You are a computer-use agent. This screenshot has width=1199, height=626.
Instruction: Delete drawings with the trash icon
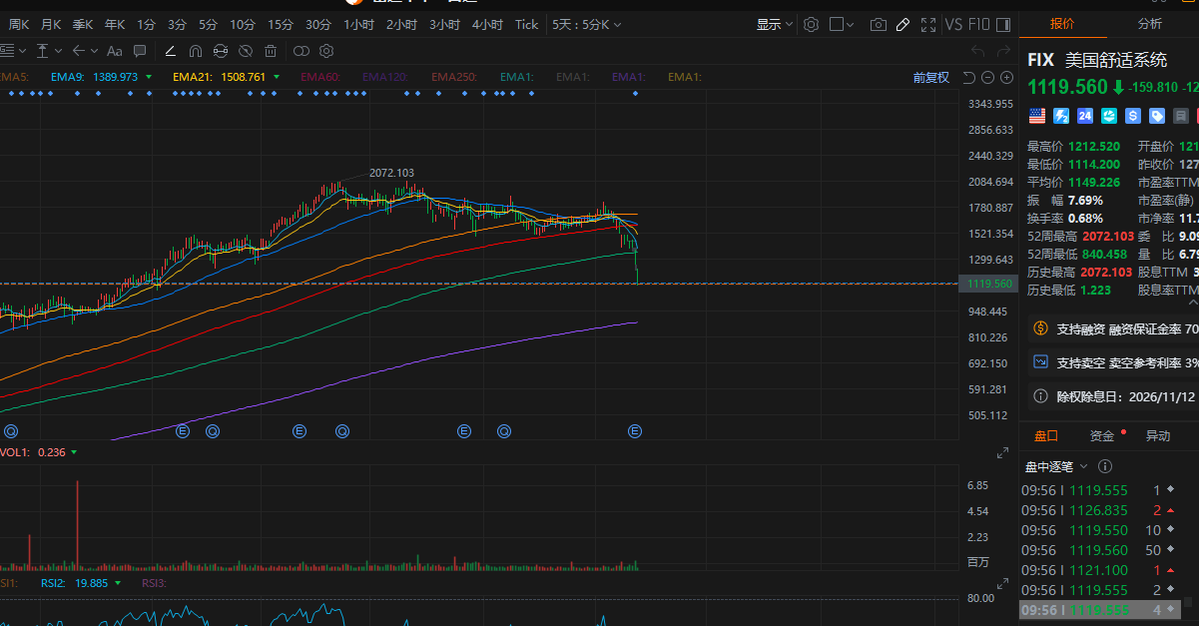(x=271, y=51)
